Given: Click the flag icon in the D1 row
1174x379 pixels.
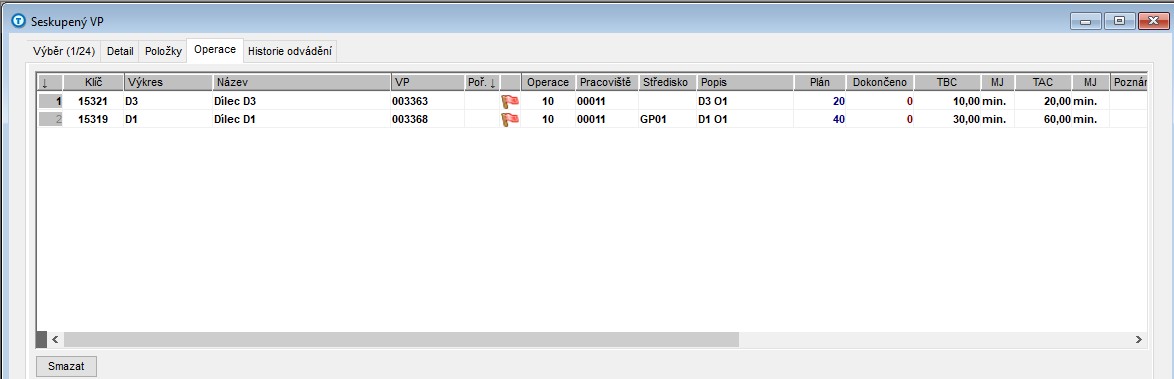Looking at the screenshot, I should coord(510,119).
